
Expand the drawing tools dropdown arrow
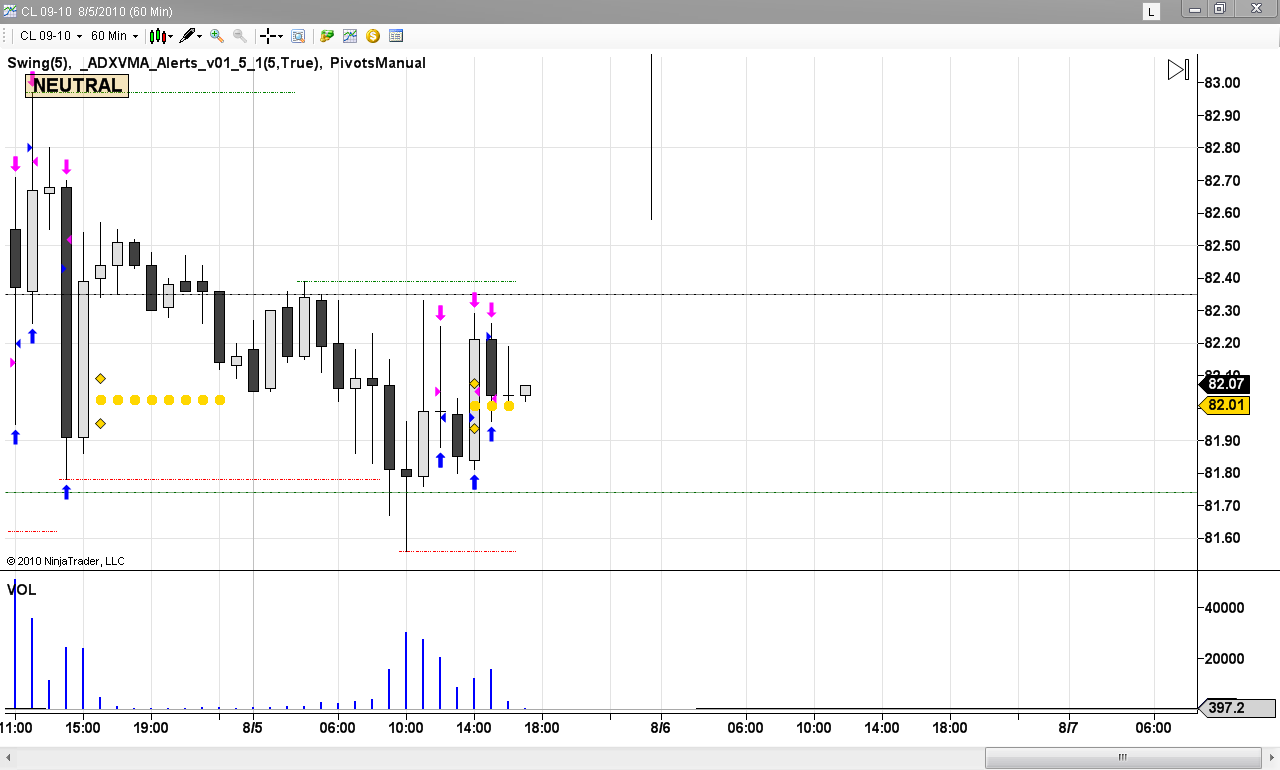[x=200, y=36]
